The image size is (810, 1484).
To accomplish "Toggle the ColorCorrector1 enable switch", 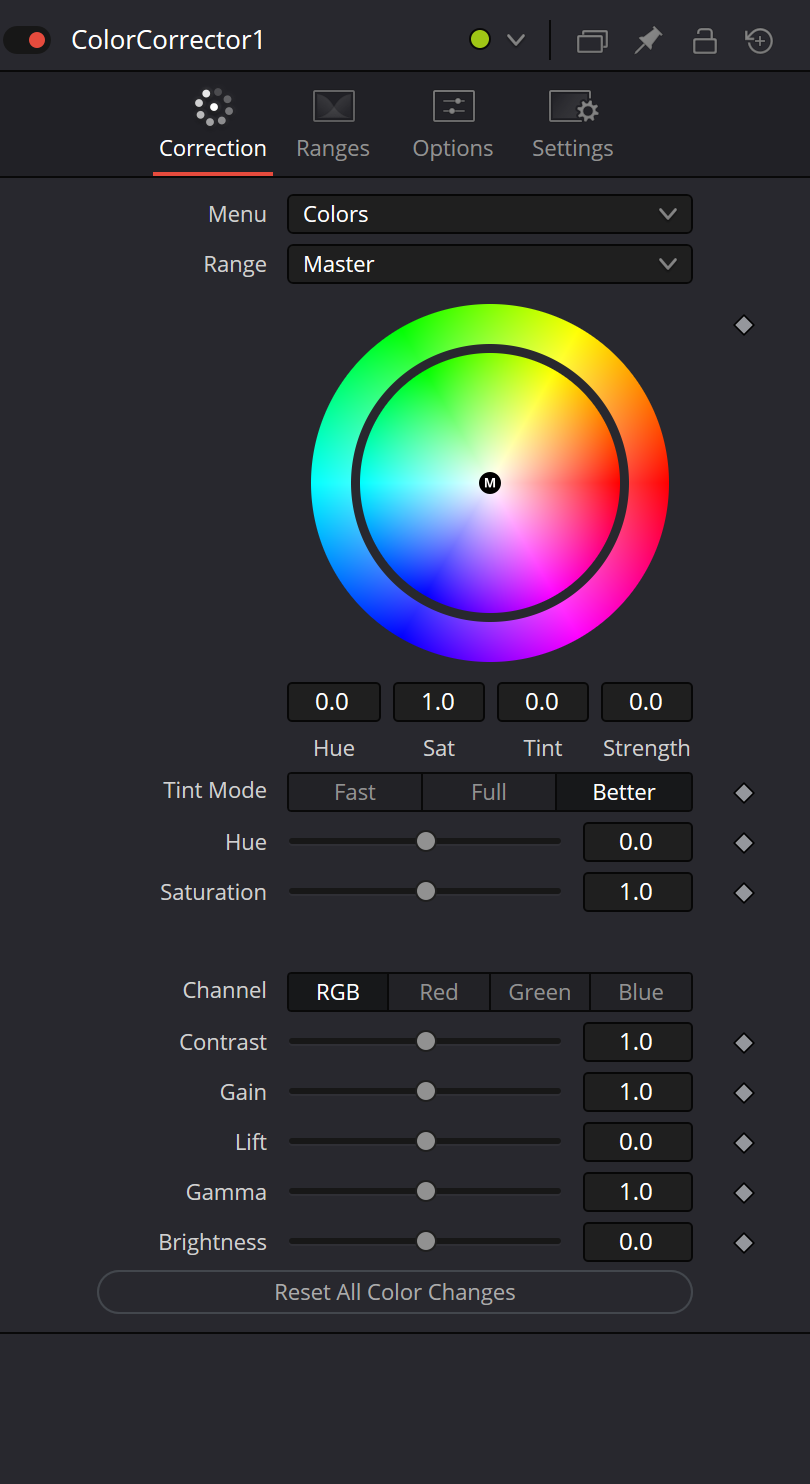I will pos(27,41).
